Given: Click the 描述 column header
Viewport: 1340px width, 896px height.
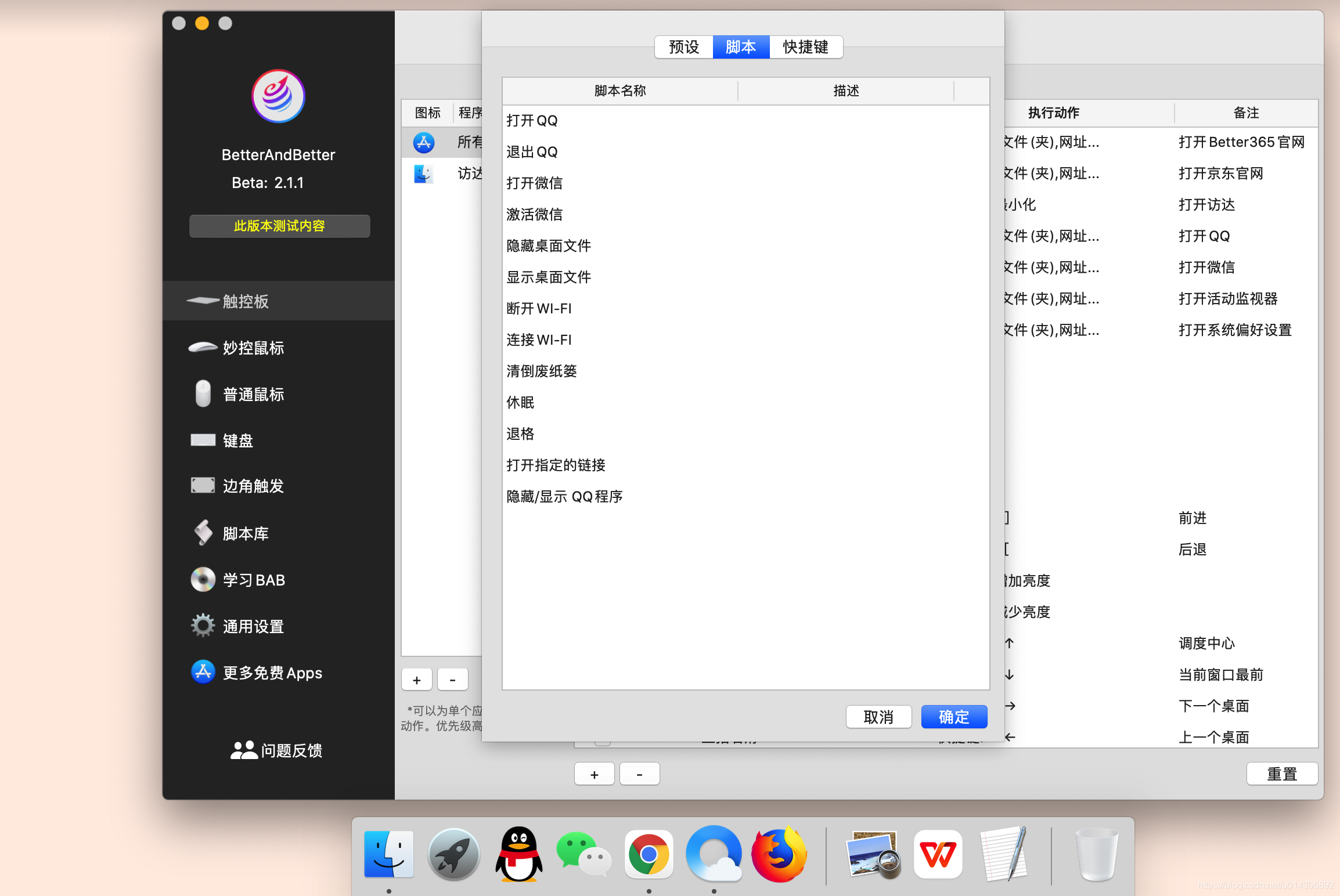Looking at the screenshot, I should coord(846,91).
